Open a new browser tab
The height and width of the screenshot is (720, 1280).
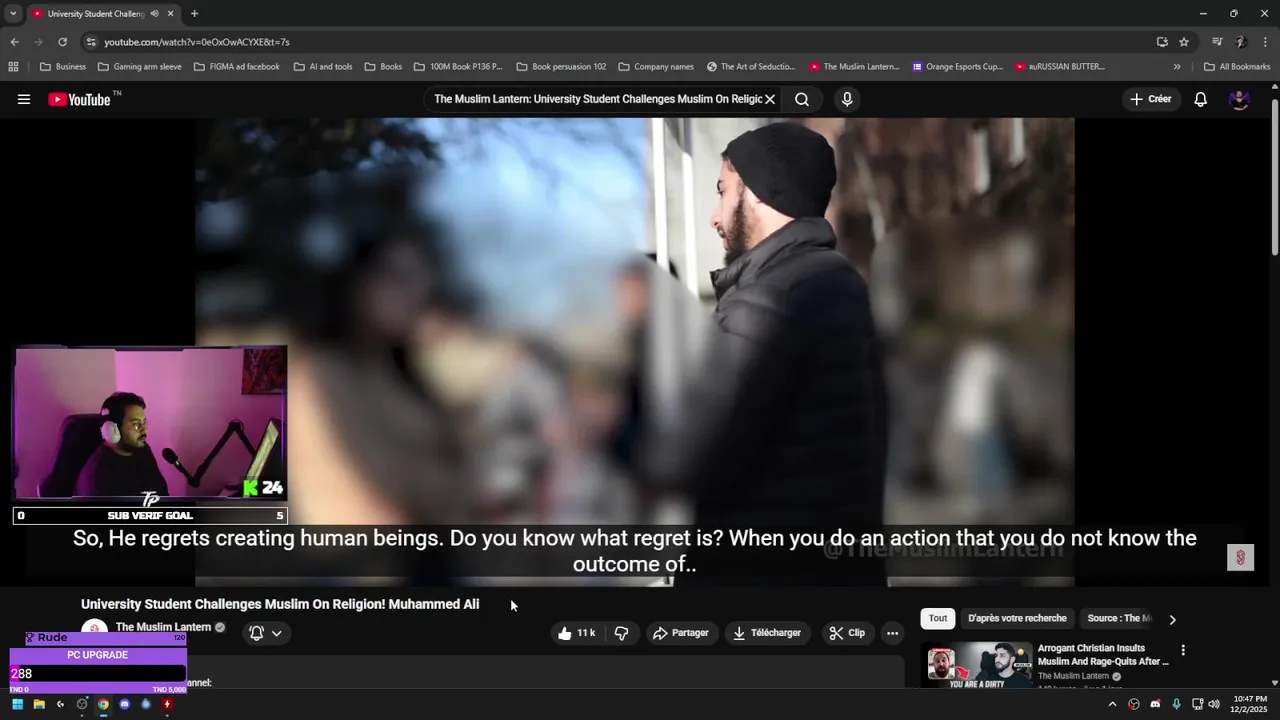(x=194, y=14)
